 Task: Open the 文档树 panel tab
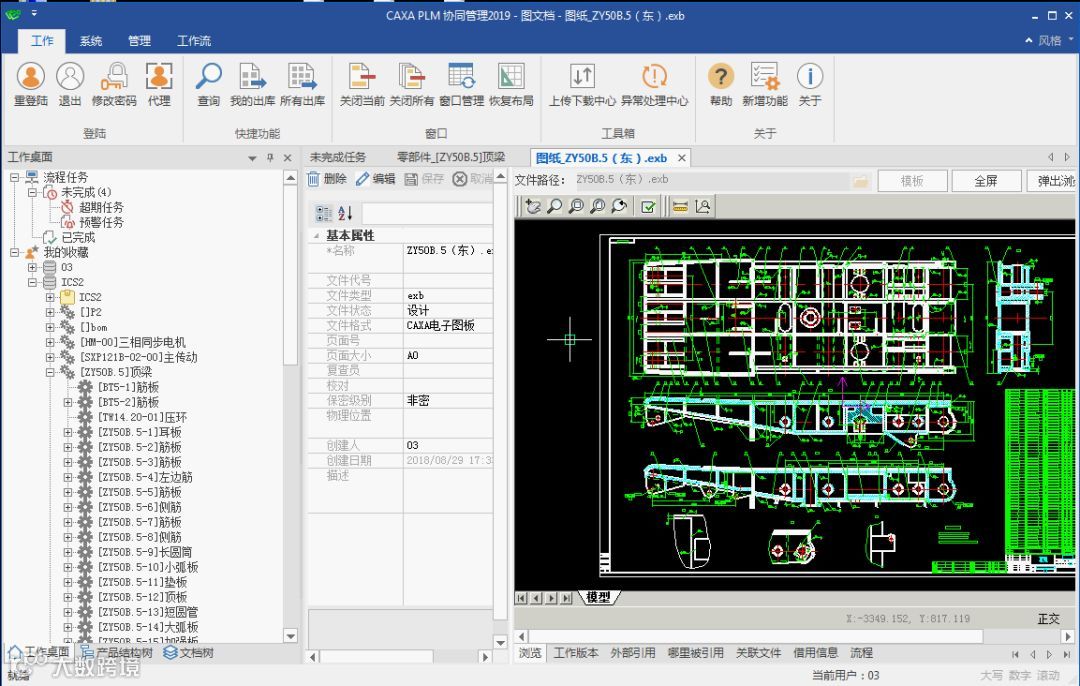point(188,652)
